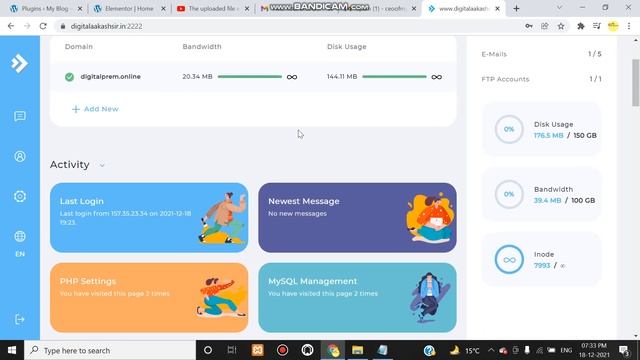The width and height of the screenshot is (640, 360).
Task: Open the PHP Settings card
Action: coord(149,298)
